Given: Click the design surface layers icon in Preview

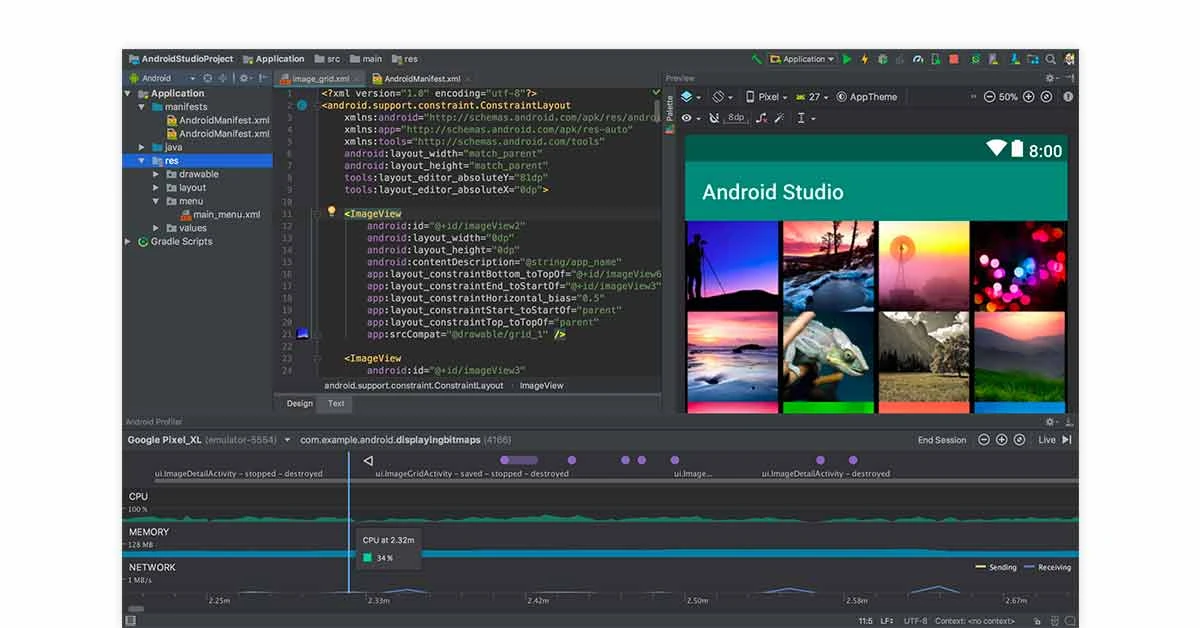Looking at the screenshot, I should 686,96.
